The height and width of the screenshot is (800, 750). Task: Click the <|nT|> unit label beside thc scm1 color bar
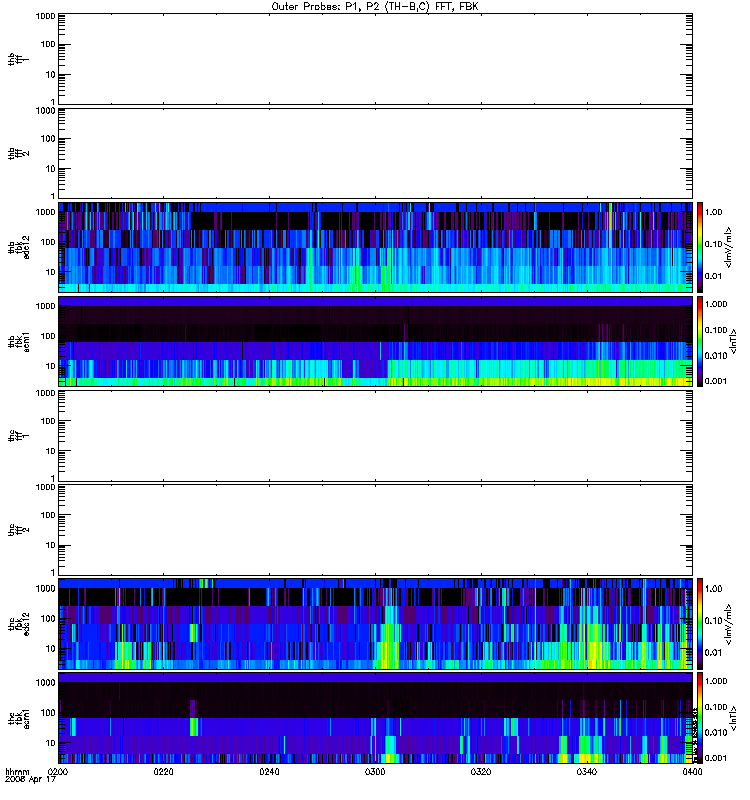pyautogui.click(x=733, y=718)
